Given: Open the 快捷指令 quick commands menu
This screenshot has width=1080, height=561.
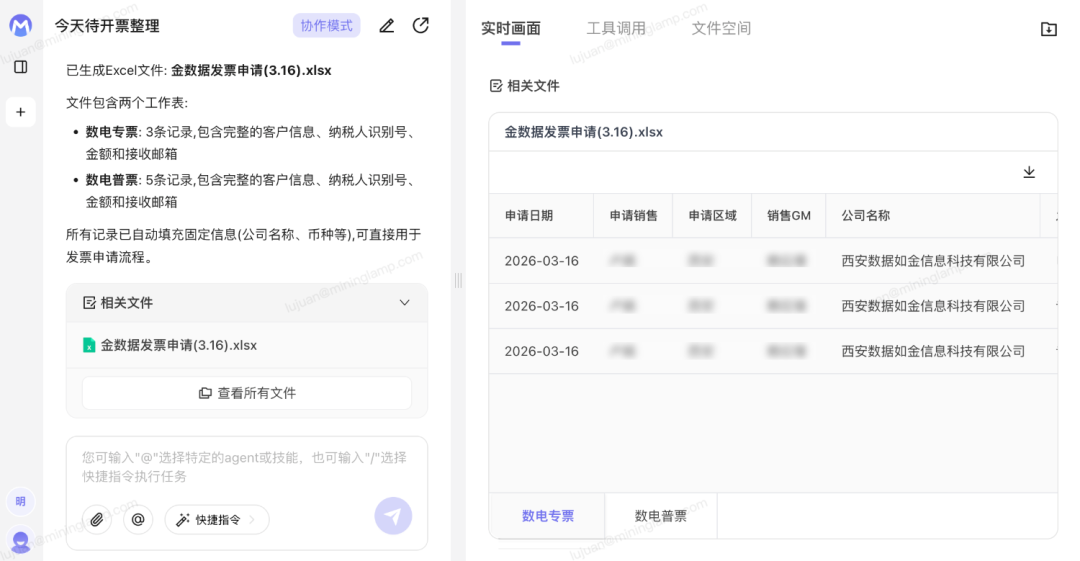Looking at the screenshot, I should (216, 519).
